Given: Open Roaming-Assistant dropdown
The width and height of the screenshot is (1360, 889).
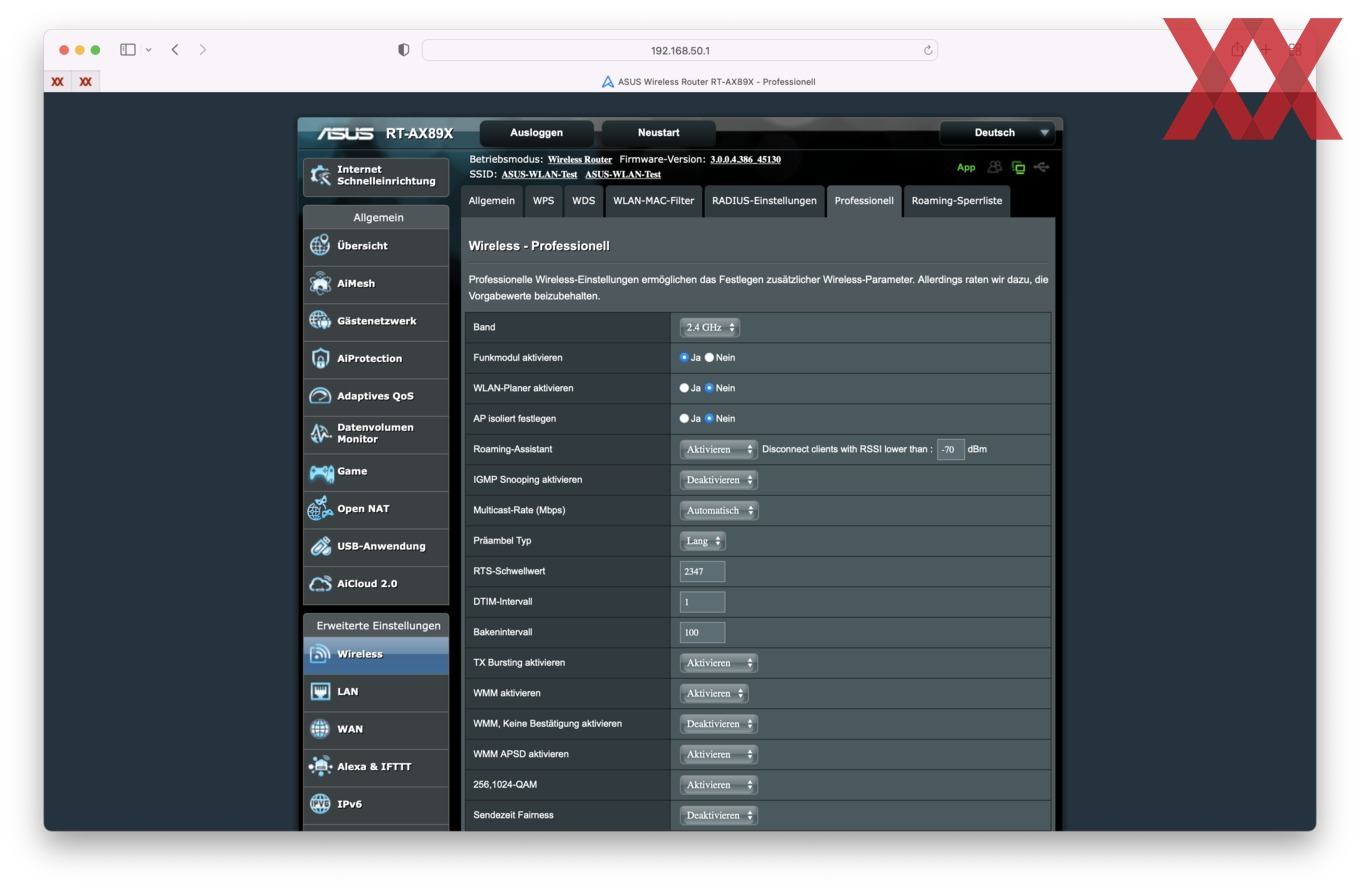Looking at the screenshot, I should click(x=718, y=449).
